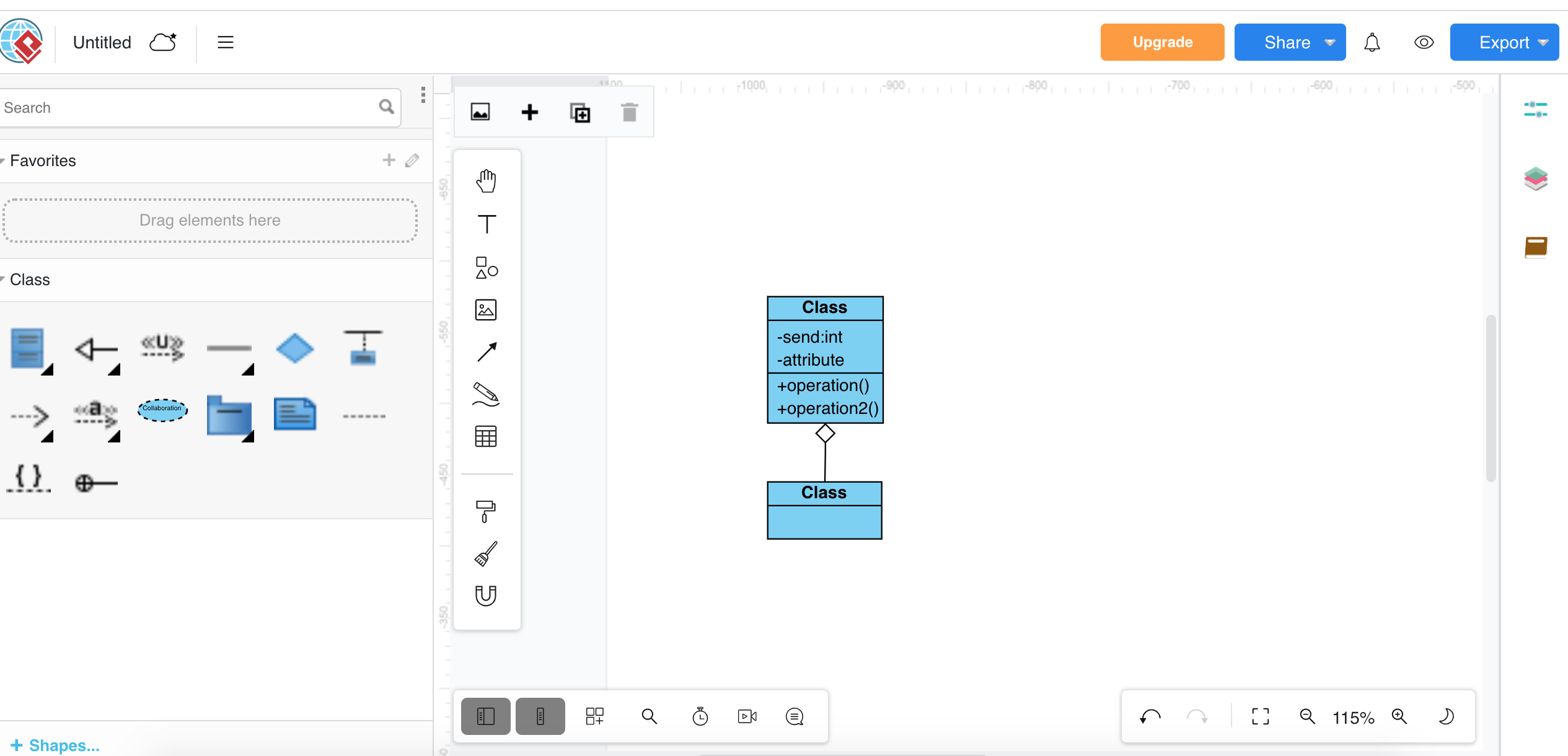
Task: Click the layers icon in right sidebar
Action: point(1536,179)
